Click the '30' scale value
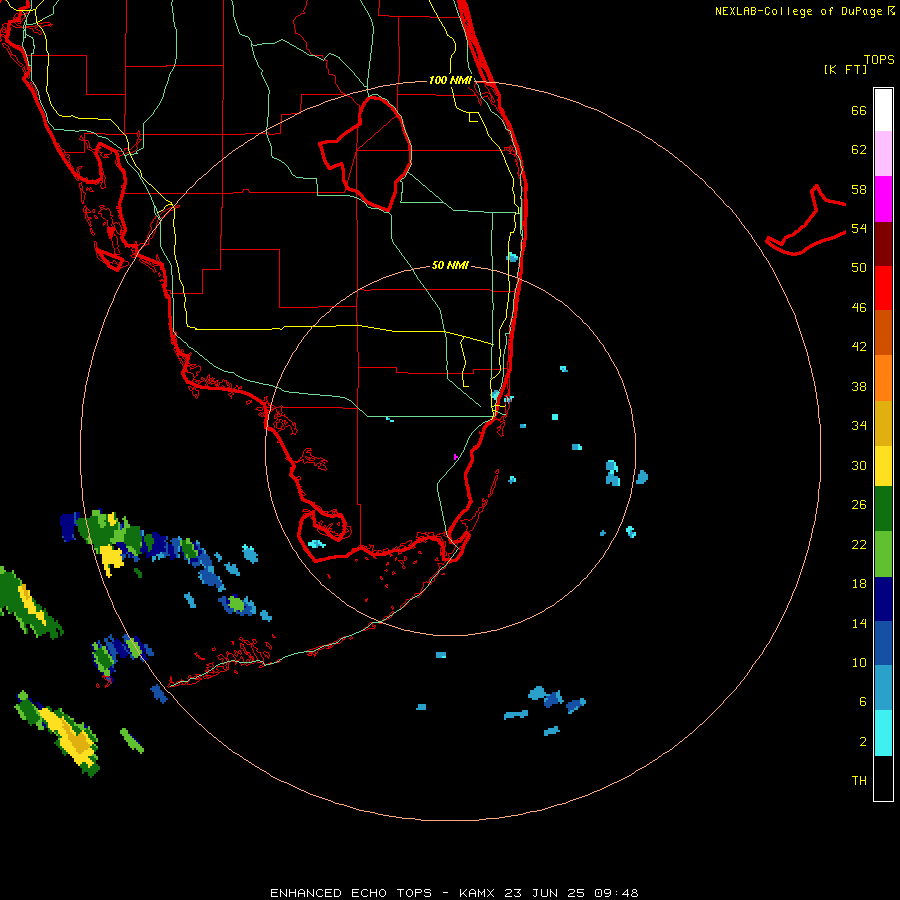The width and height of the screenshot is (900, 900). [859, 465]
